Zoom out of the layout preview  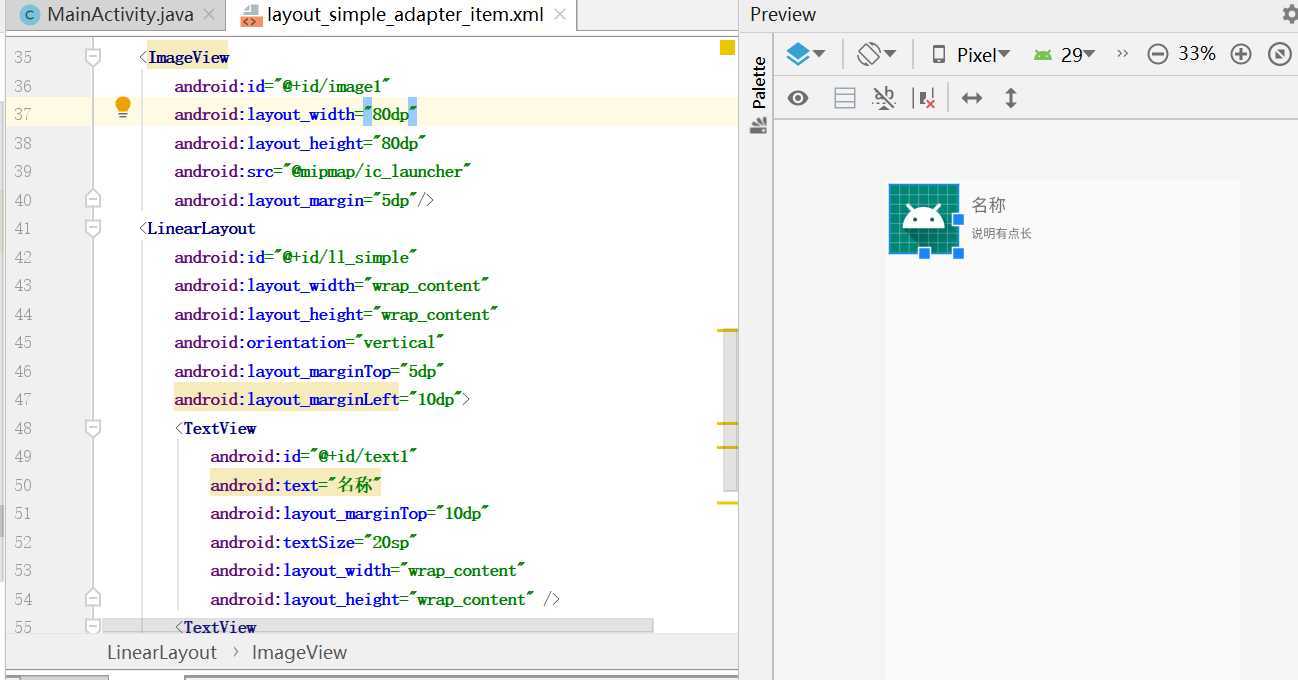pos(1158,54)
